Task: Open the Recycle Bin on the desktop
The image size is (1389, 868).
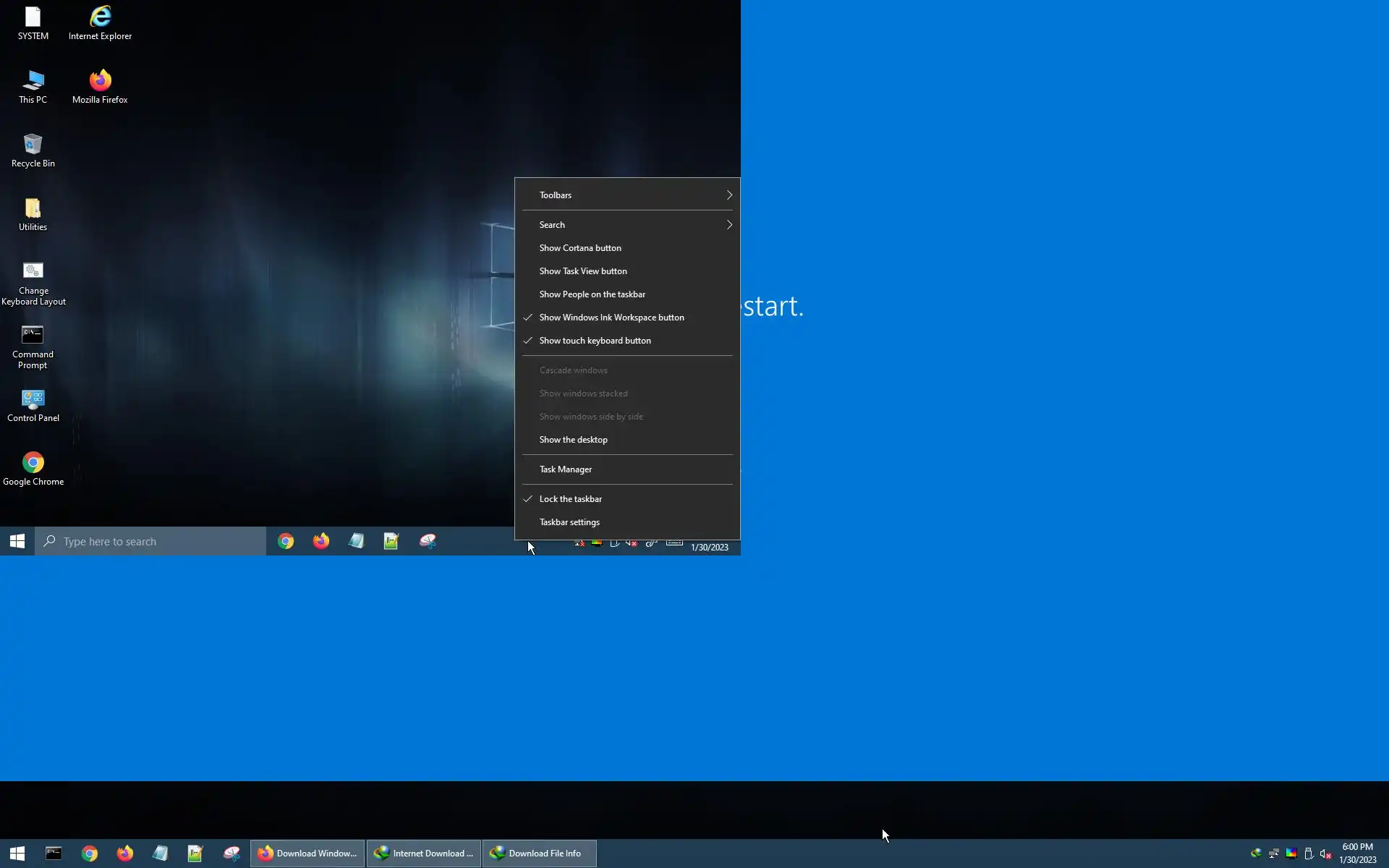Action: click(x=33, y=150)
